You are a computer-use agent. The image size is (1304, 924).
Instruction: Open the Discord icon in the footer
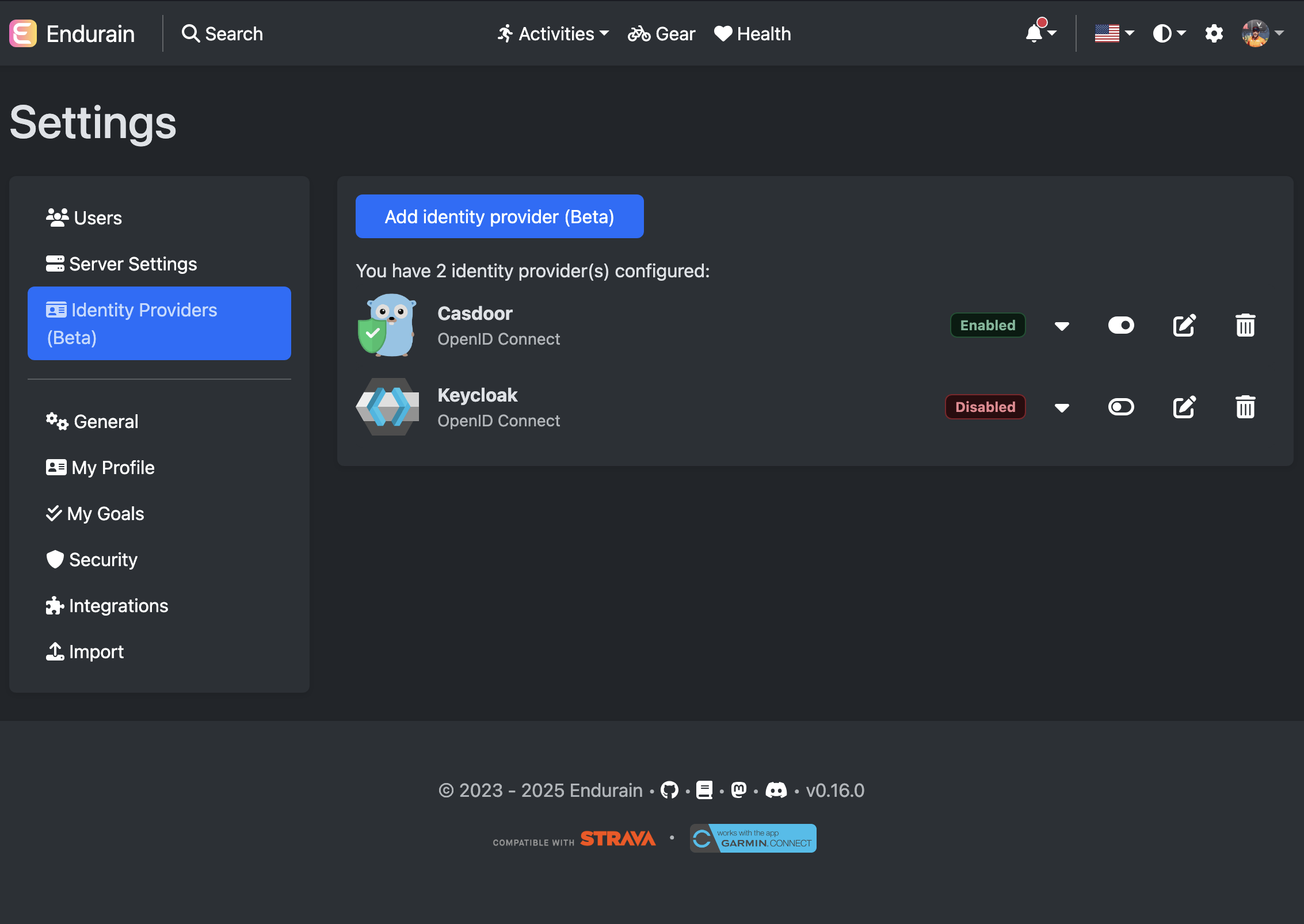[x=777, y=790]
